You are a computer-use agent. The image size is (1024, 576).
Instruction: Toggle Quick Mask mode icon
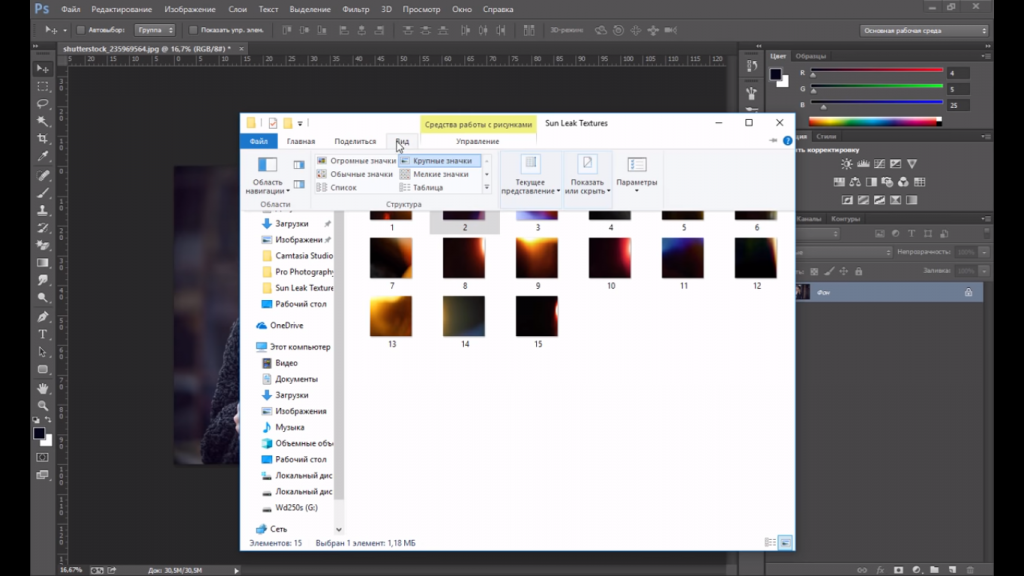click(42, 458)
